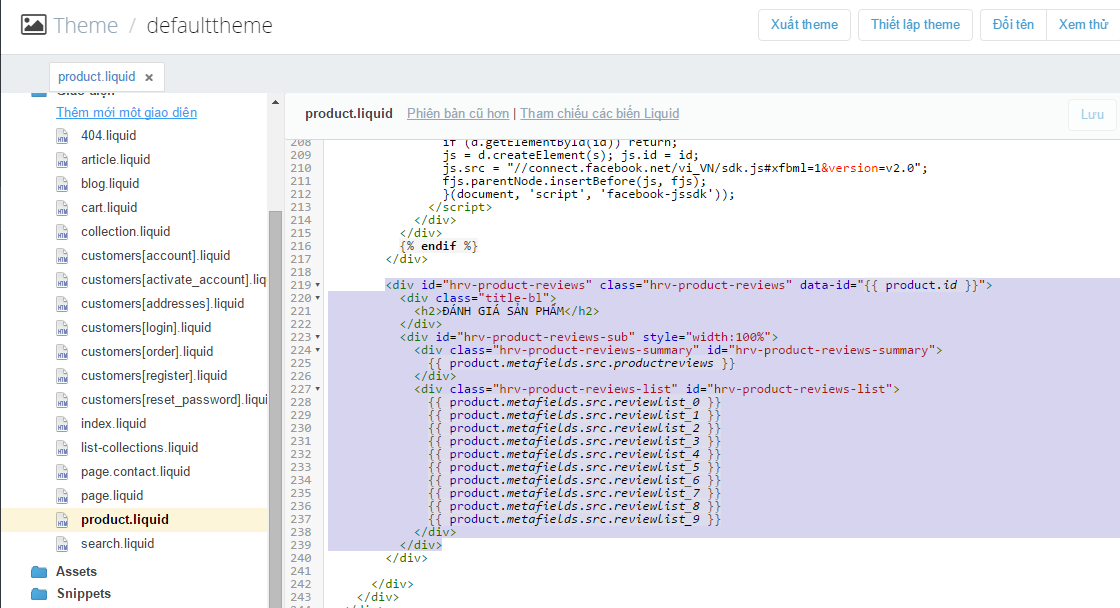The height and width of the screenshot is (608, 1120).
Task: Click the customers[activate_account] file icon
Action: [63, 280]
